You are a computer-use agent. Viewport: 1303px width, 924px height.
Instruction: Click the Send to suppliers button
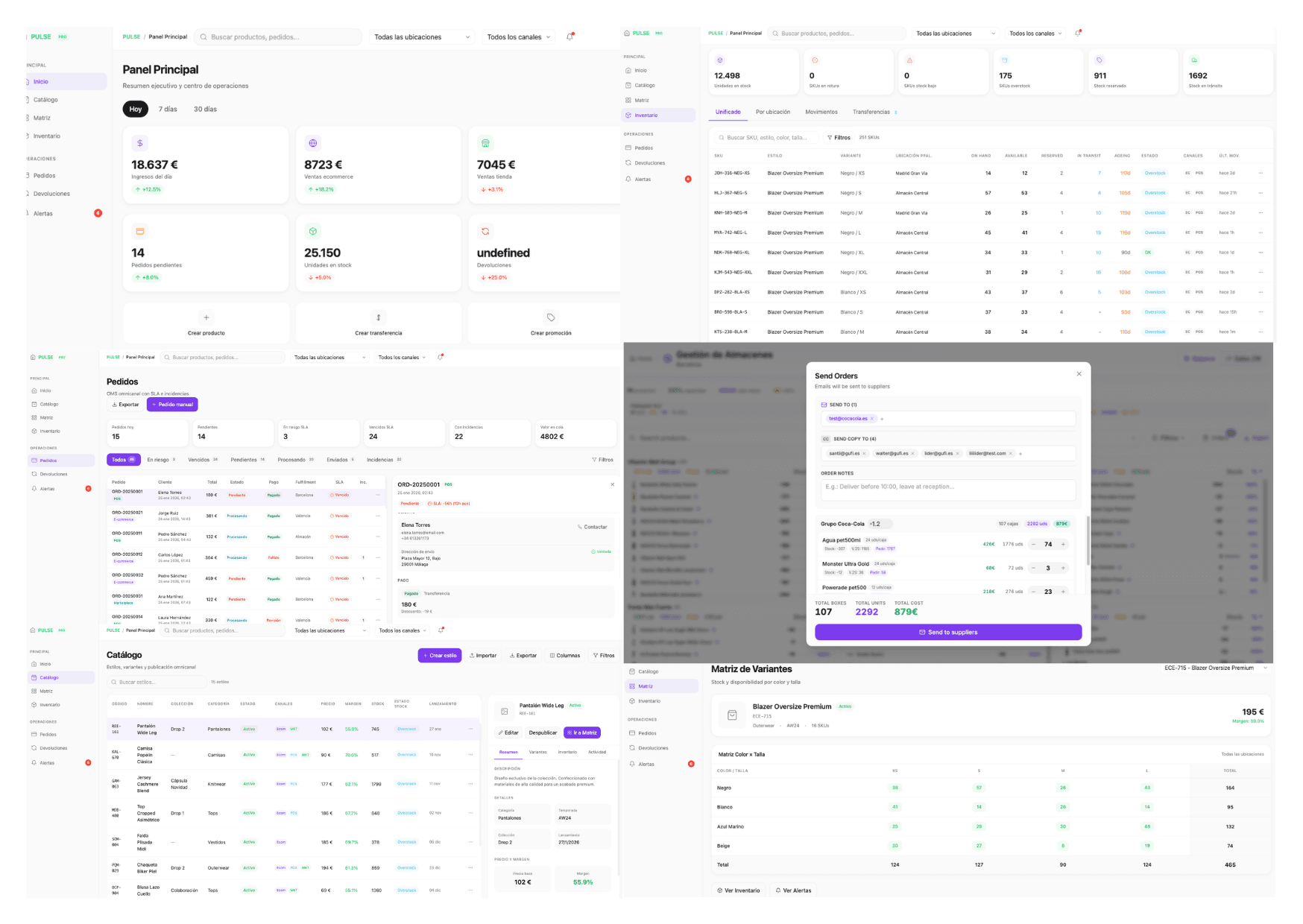coord(947,632)
